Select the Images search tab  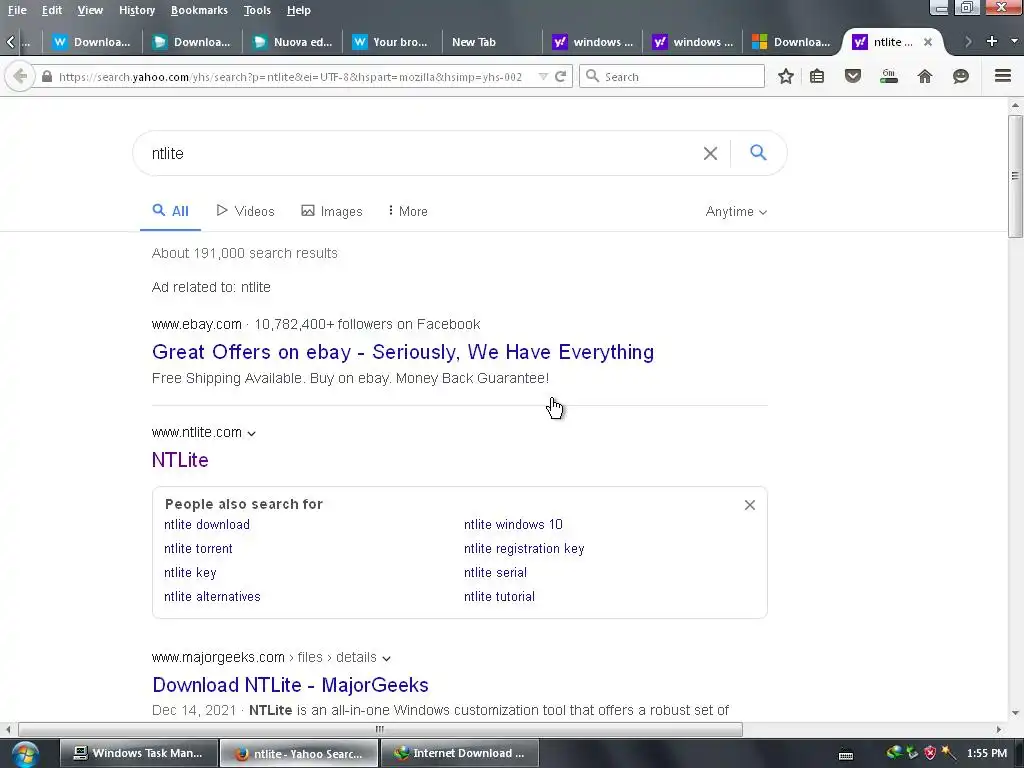click(x=332, y=211)
